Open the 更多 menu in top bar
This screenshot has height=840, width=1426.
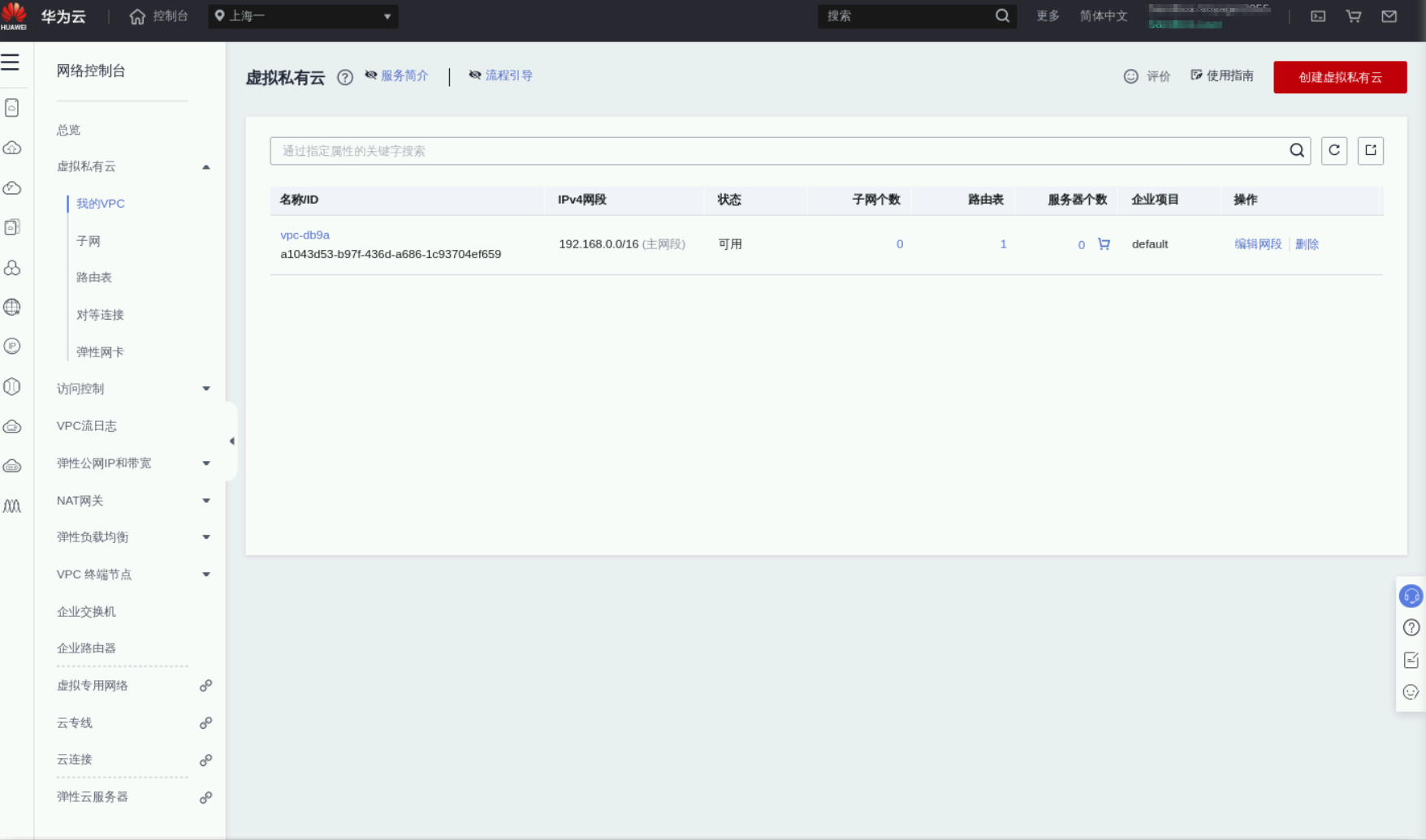pos(1048,16)
